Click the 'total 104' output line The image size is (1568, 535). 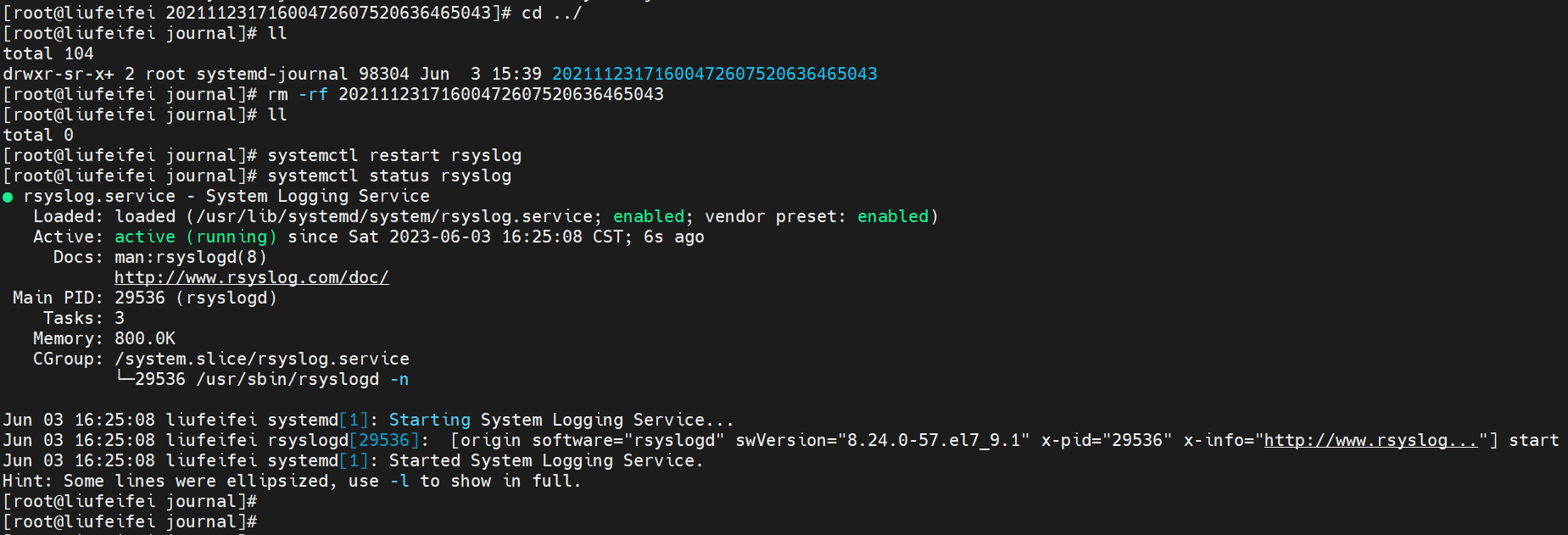click(48, 54)
